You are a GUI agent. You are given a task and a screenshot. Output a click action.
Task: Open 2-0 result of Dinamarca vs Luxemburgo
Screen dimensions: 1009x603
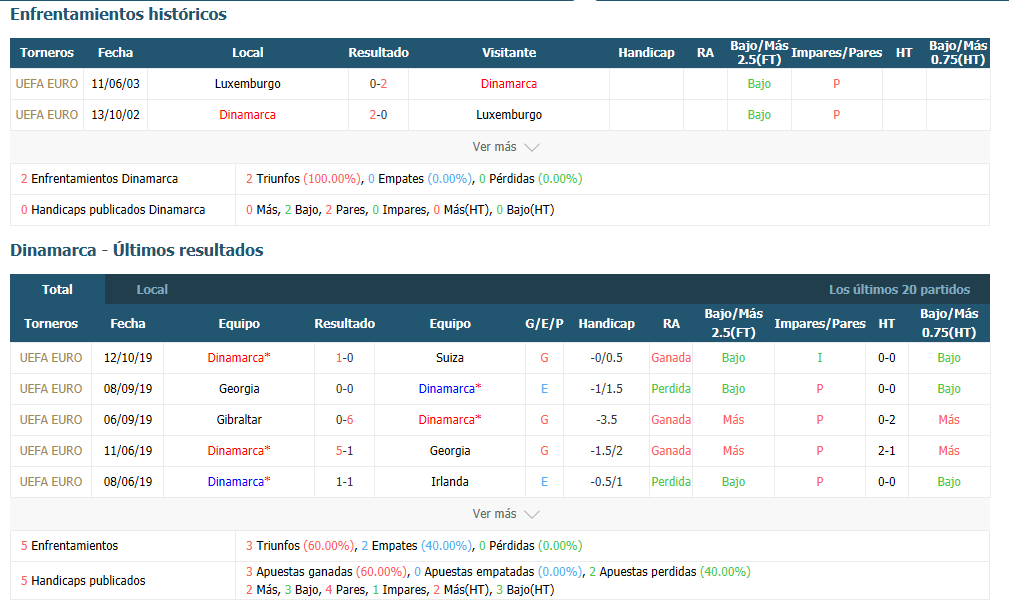tap(378, 115)
